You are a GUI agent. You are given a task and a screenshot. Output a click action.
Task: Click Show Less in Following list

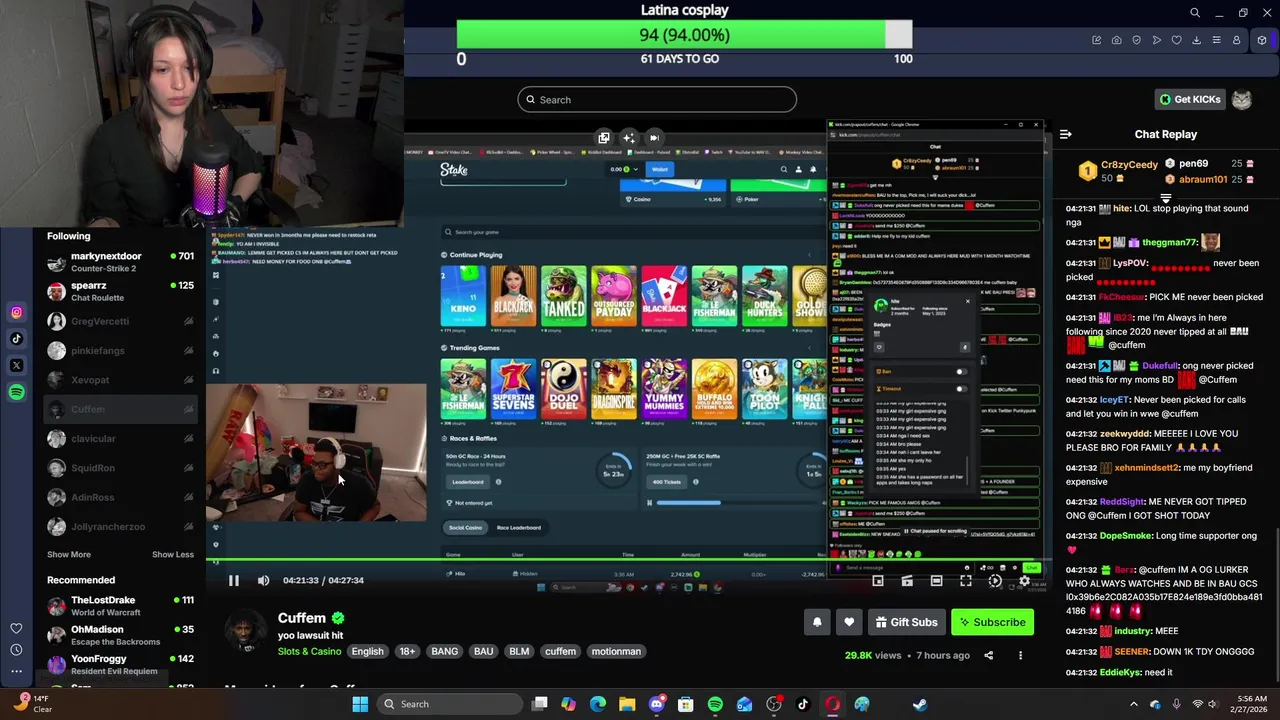(x=173, y=554)
